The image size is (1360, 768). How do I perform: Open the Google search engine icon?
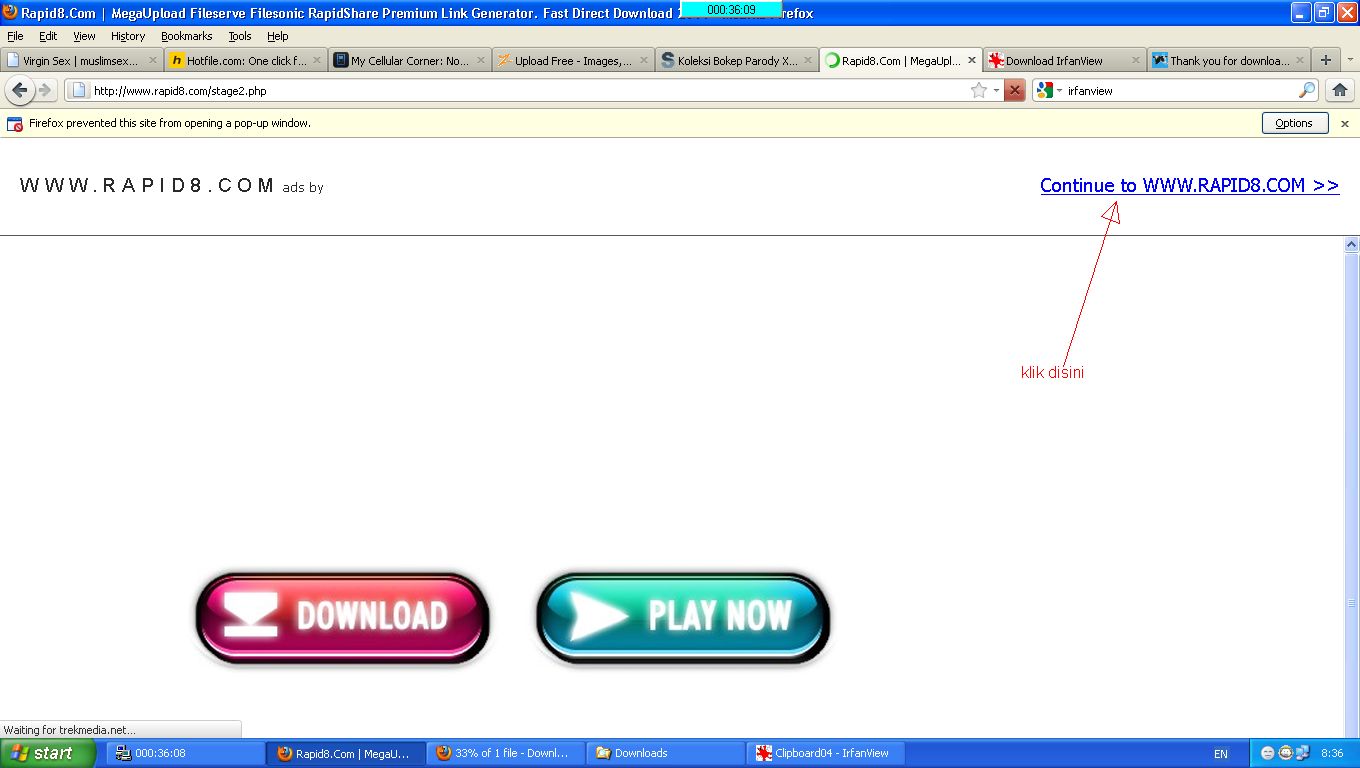[1044, 90]
